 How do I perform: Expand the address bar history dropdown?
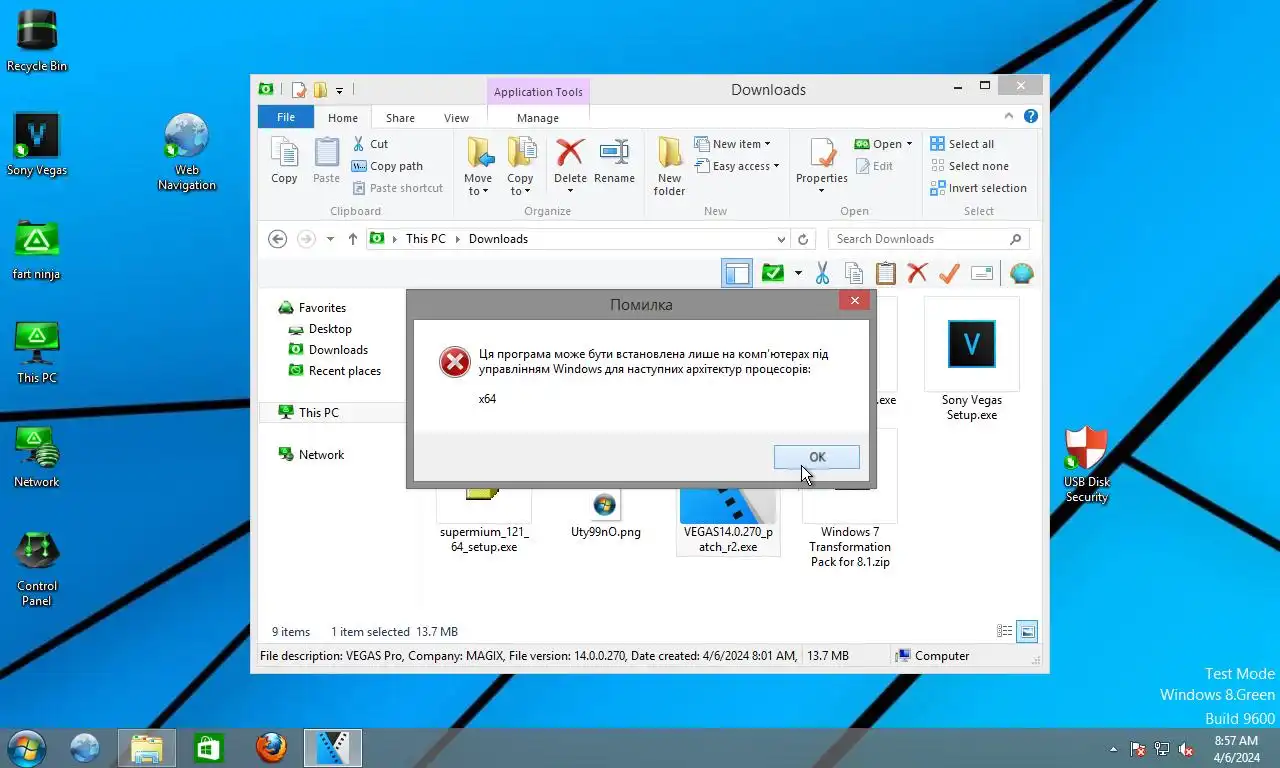(781, 239)
